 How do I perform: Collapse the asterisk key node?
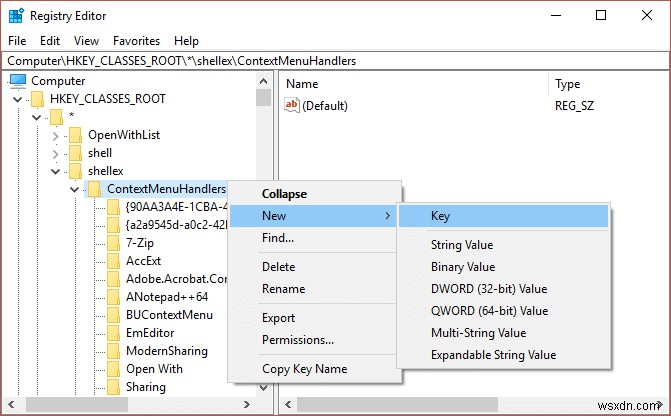(x=36, y=117)
